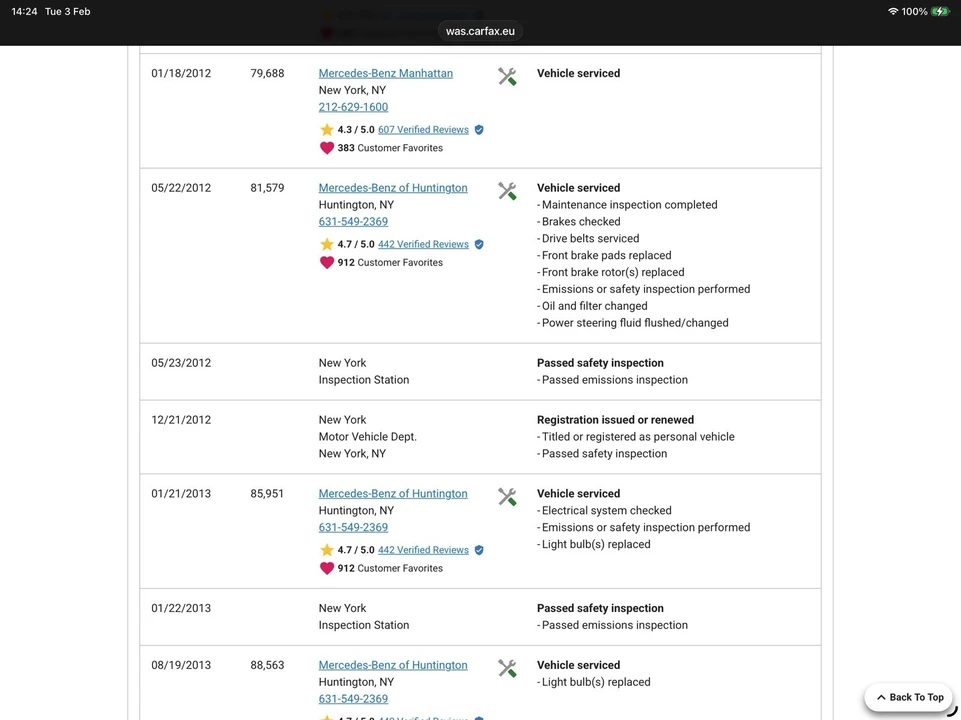Click the 4.7 star icon in the 05/22/2012 row
The image size is (961, 720).
(327, 244)
